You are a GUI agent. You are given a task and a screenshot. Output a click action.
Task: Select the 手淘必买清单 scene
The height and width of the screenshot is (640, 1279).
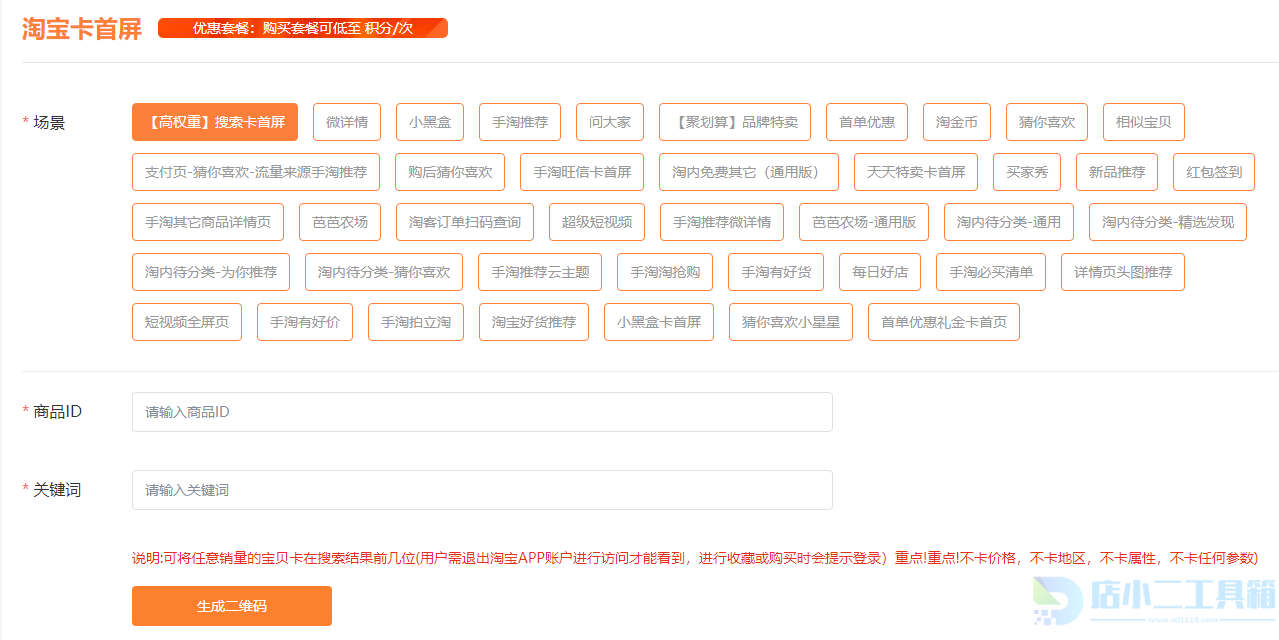point(991,272)
